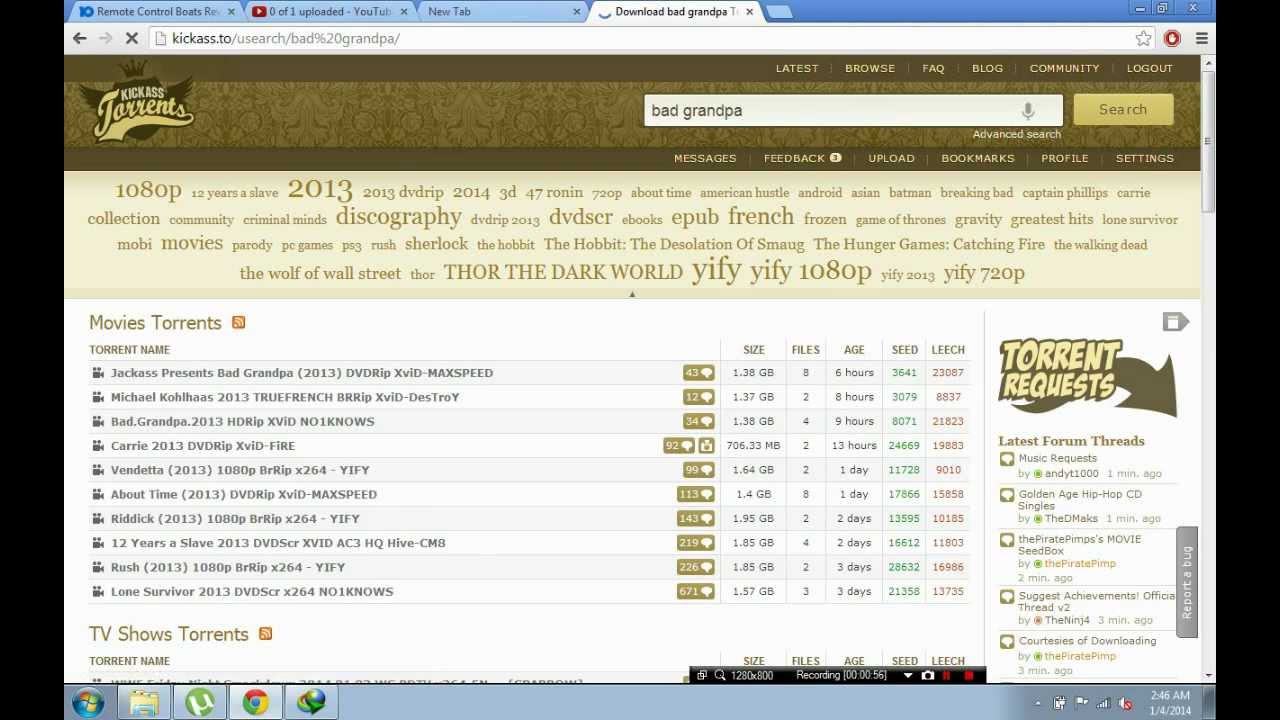This screenshot has height=720, width=1280.
Task: Show hidden tray icons arrow
Action: (x=1037, y=703)
